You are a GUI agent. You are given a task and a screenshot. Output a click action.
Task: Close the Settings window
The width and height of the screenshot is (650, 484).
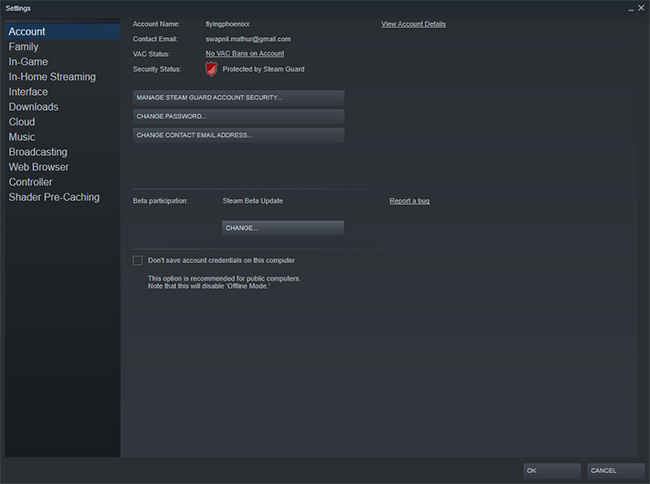(x=641, y=7)
